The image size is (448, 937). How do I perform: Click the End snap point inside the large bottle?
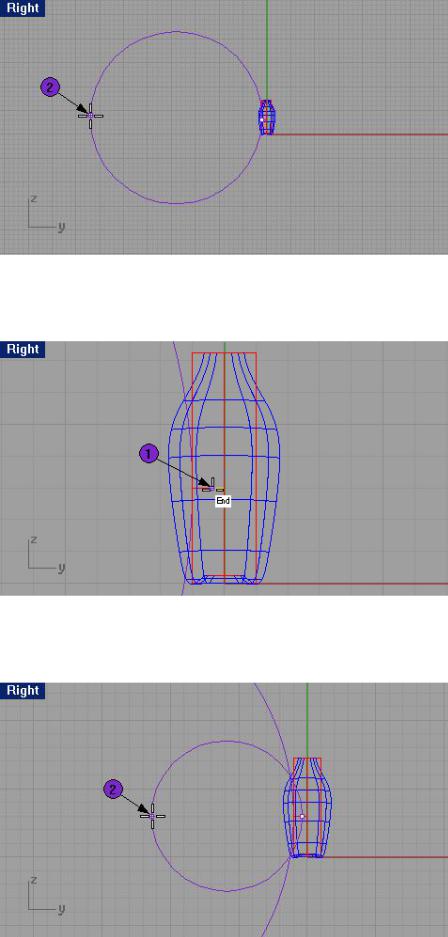[x=213, y=488]
